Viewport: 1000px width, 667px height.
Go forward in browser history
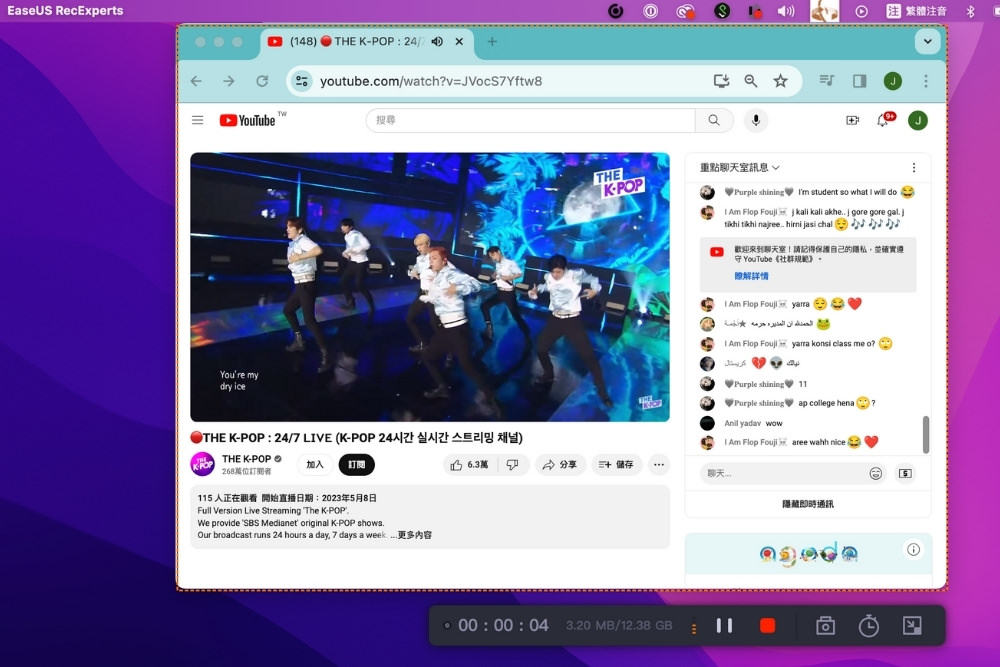[x=229, y=81]
